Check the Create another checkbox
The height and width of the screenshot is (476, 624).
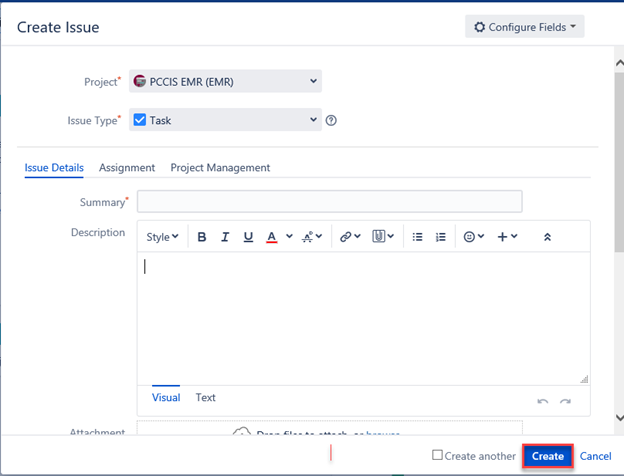click(x=437, y=455)
